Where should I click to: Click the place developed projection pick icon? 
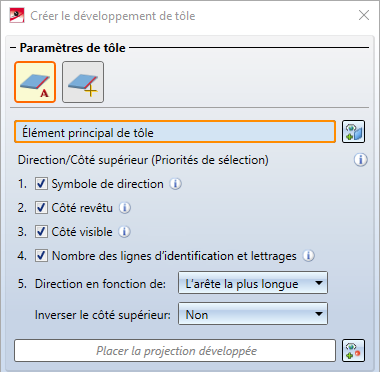(x=353, y=351)
